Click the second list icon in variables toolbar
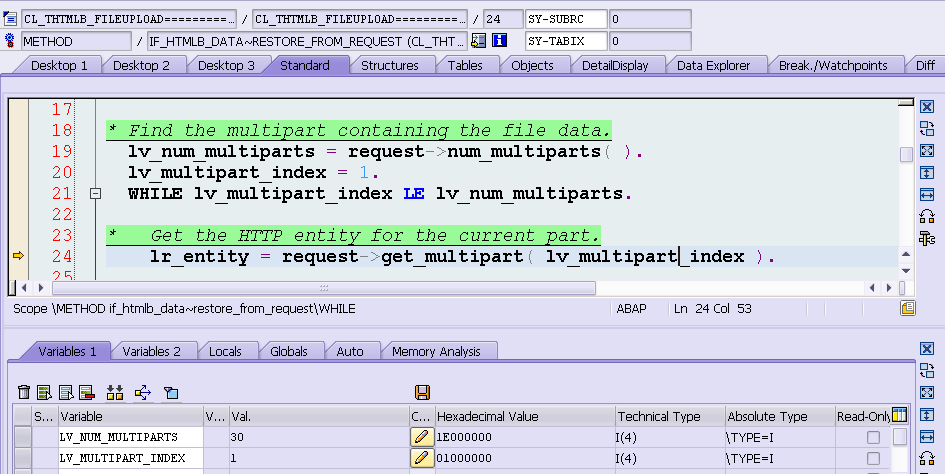This screenshot has width=945, height=474. (x=66, y=393)
